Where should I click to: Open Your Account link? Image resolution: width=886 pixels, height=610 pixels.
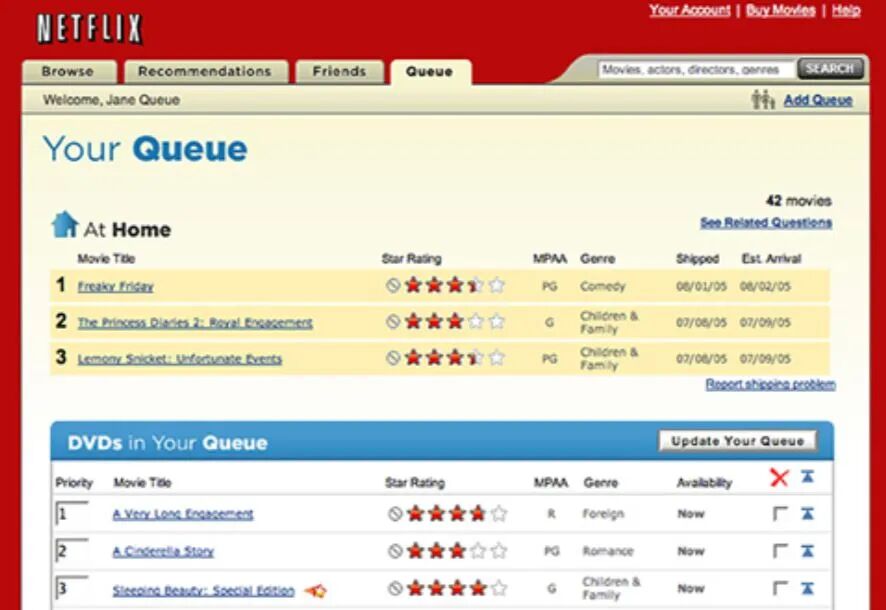tap(690, 10)
